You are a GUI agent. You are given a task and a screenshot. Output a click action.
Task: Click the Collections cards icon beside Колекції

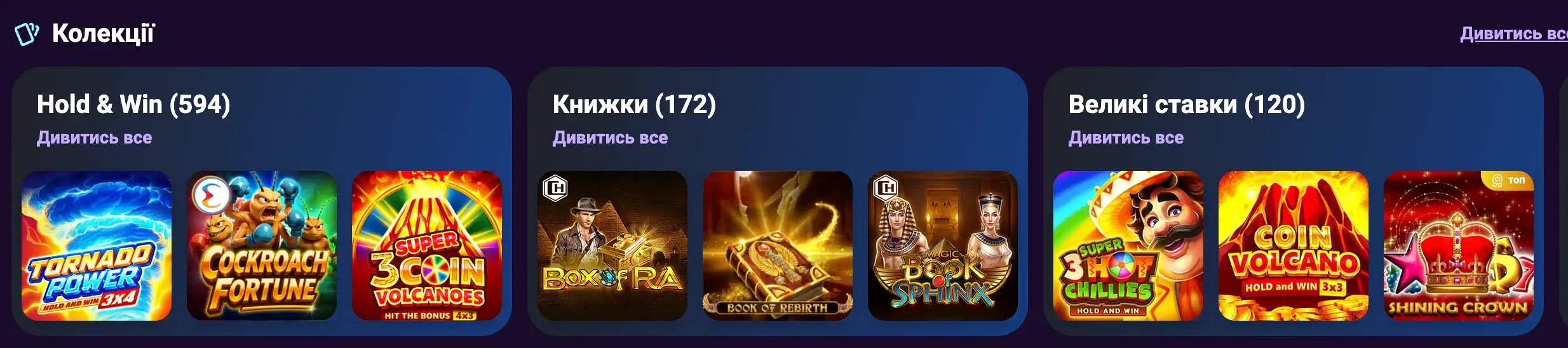pyautogui.click(x=27, y=34)
